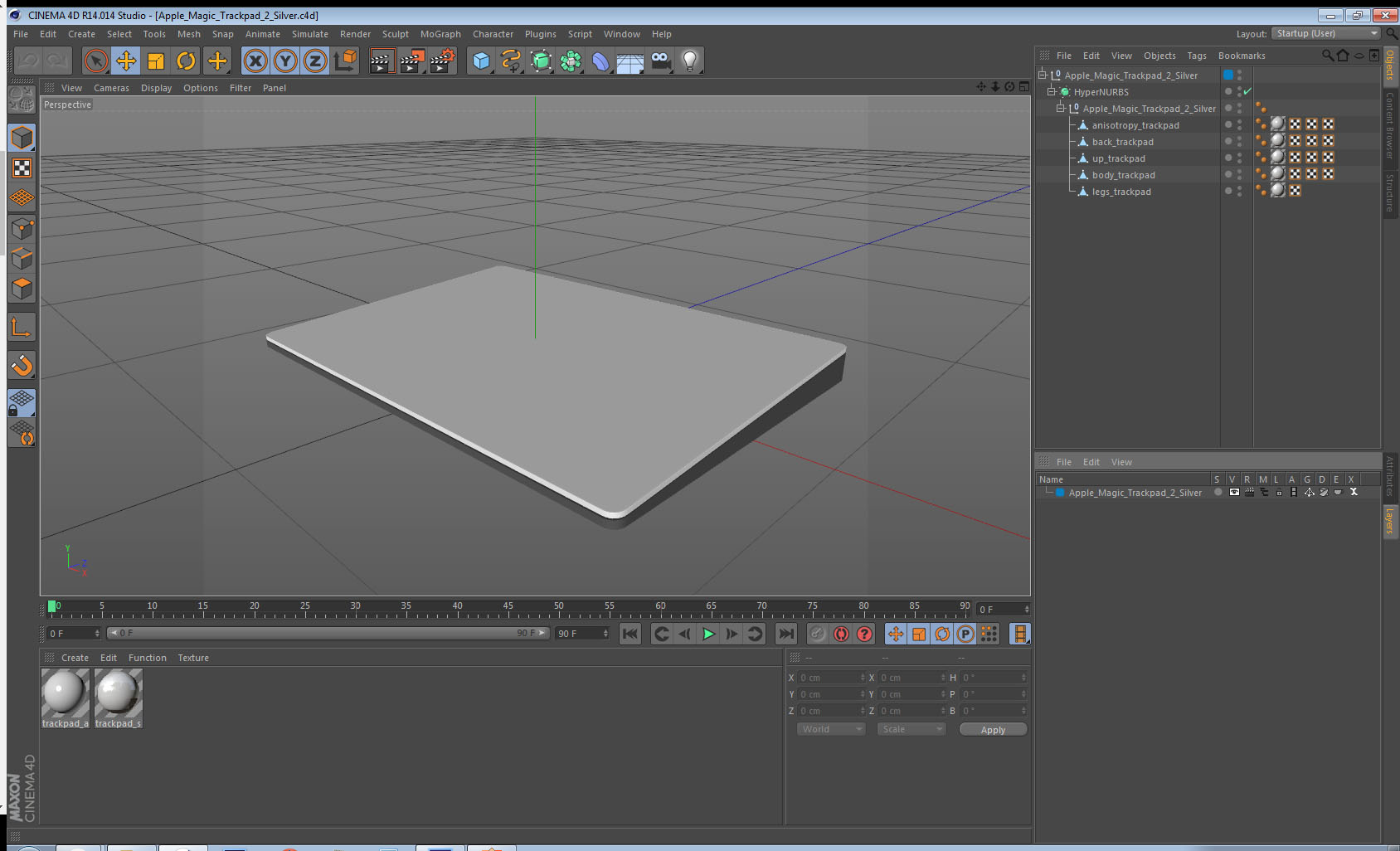Go to the end of animation
The width and height of the screenshot is (1400, 851).
pos(785,634)
